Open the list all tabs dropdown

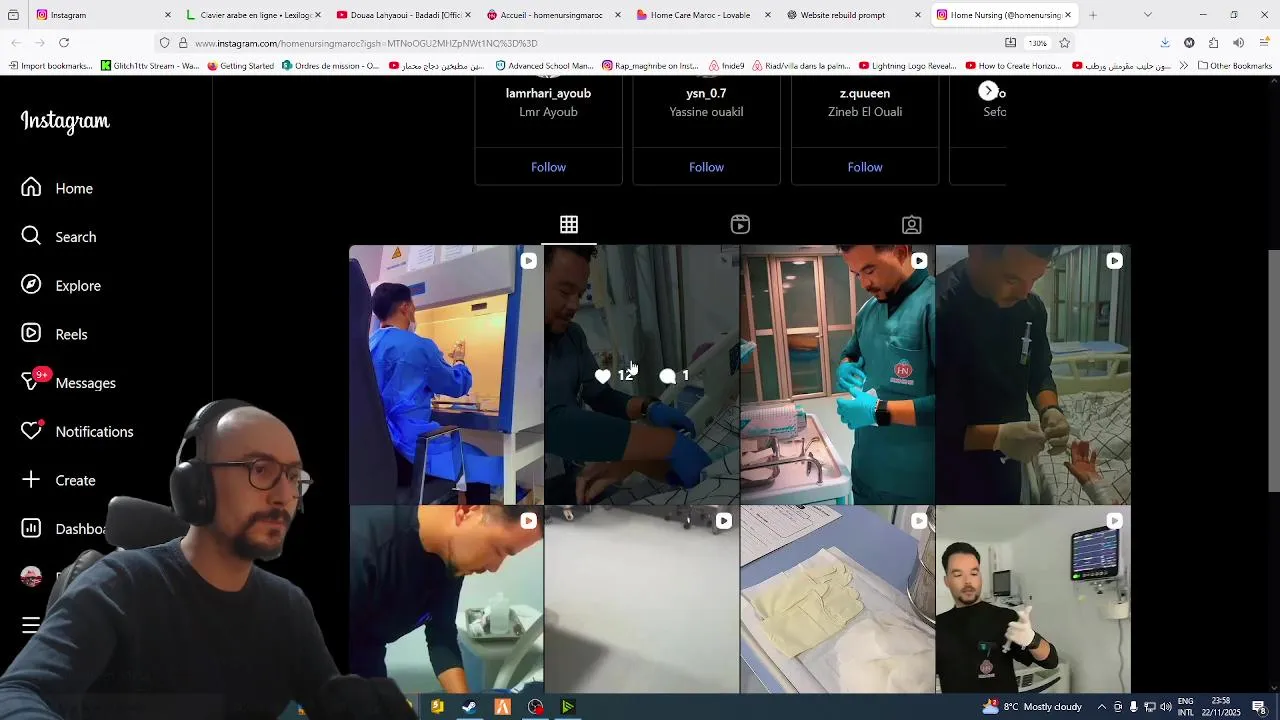click(x=1147, y=15)
